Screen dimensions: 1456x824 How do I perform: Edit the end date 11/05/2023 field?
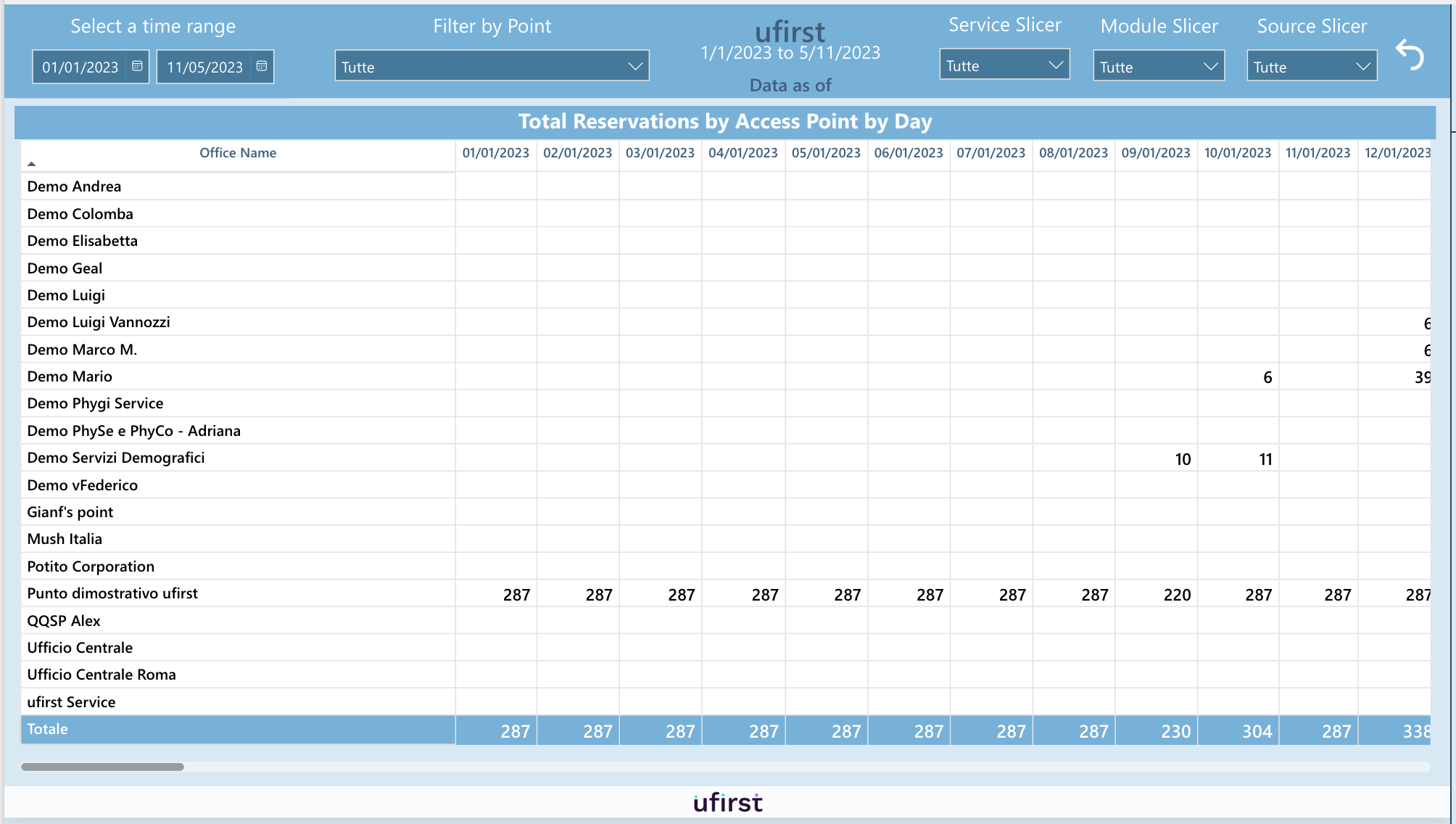click(204, 67)
